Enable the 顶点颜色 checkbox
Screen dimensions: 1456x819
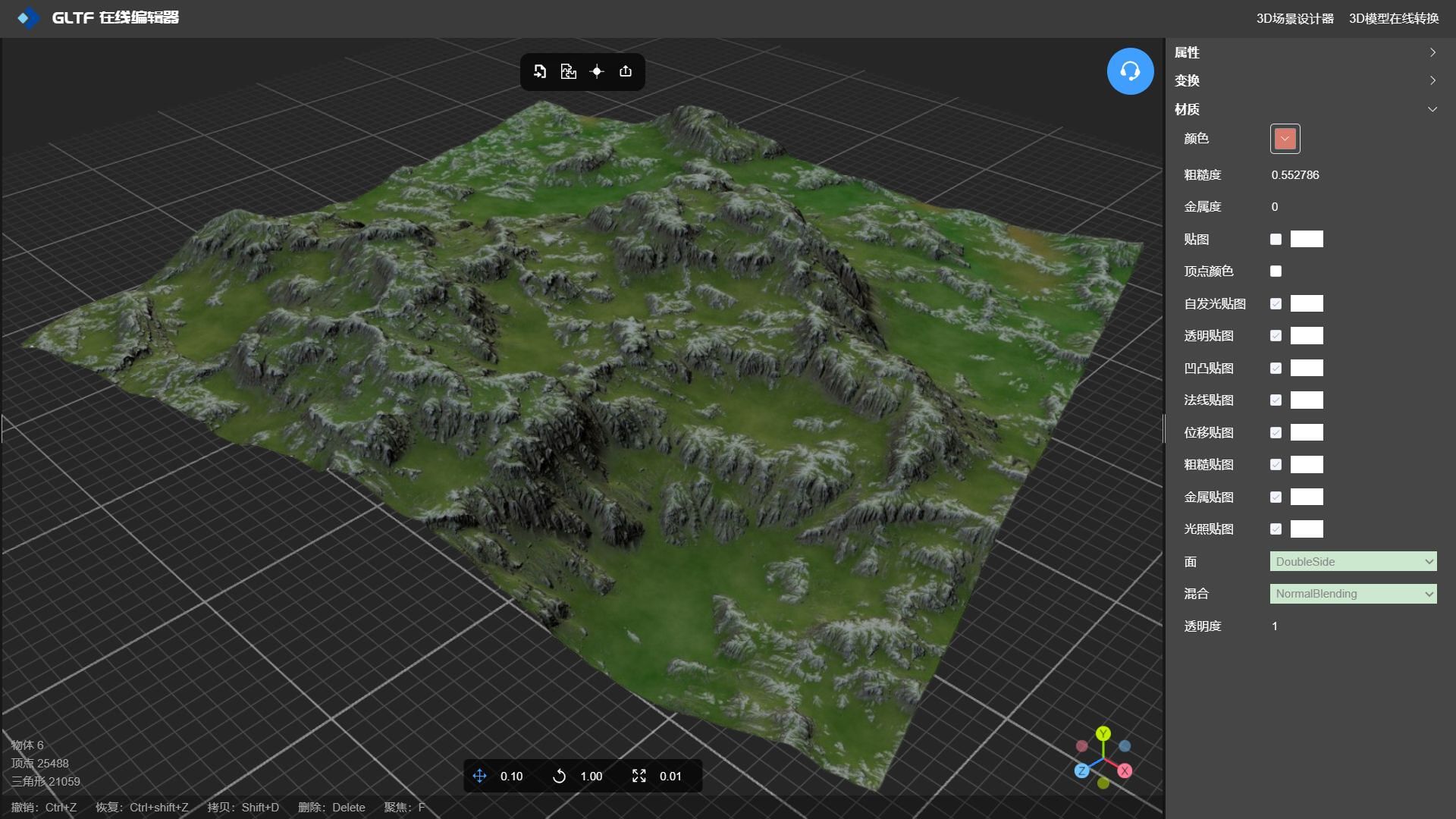tap(1276, 271)
